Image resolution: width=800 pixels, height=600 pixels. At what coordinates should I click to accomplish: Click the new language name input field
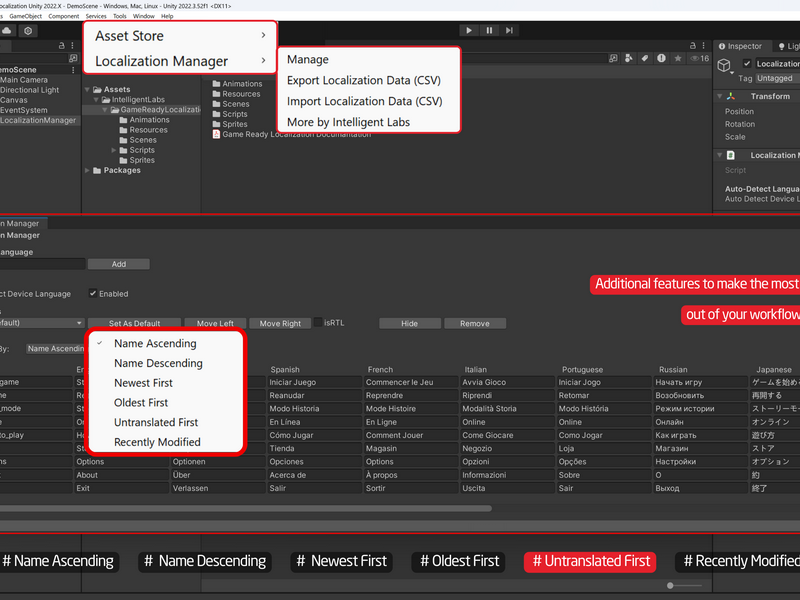[42, 264]
